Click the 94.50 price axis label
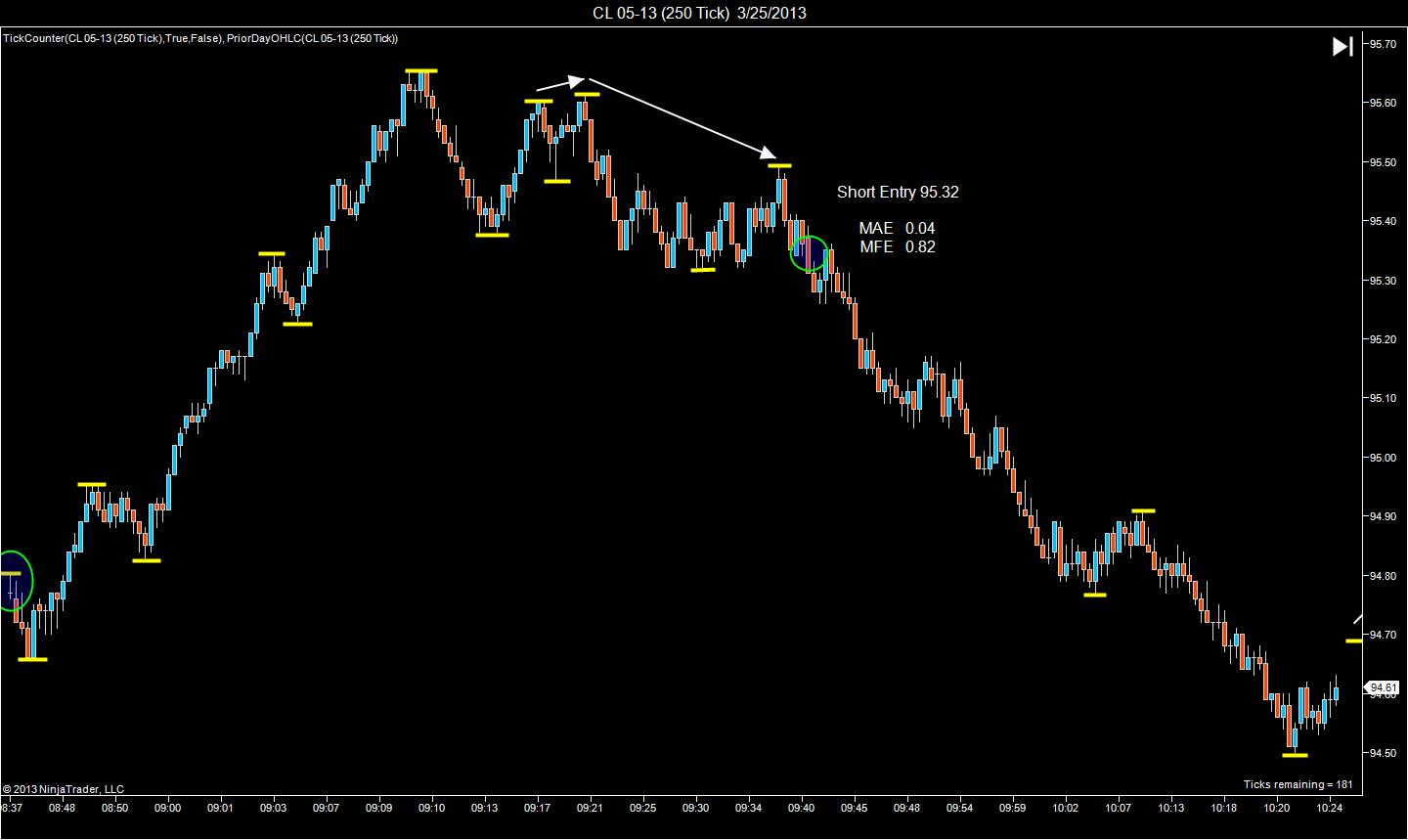This screenshot has height=840, width=1408. (x=1383, y=753)
